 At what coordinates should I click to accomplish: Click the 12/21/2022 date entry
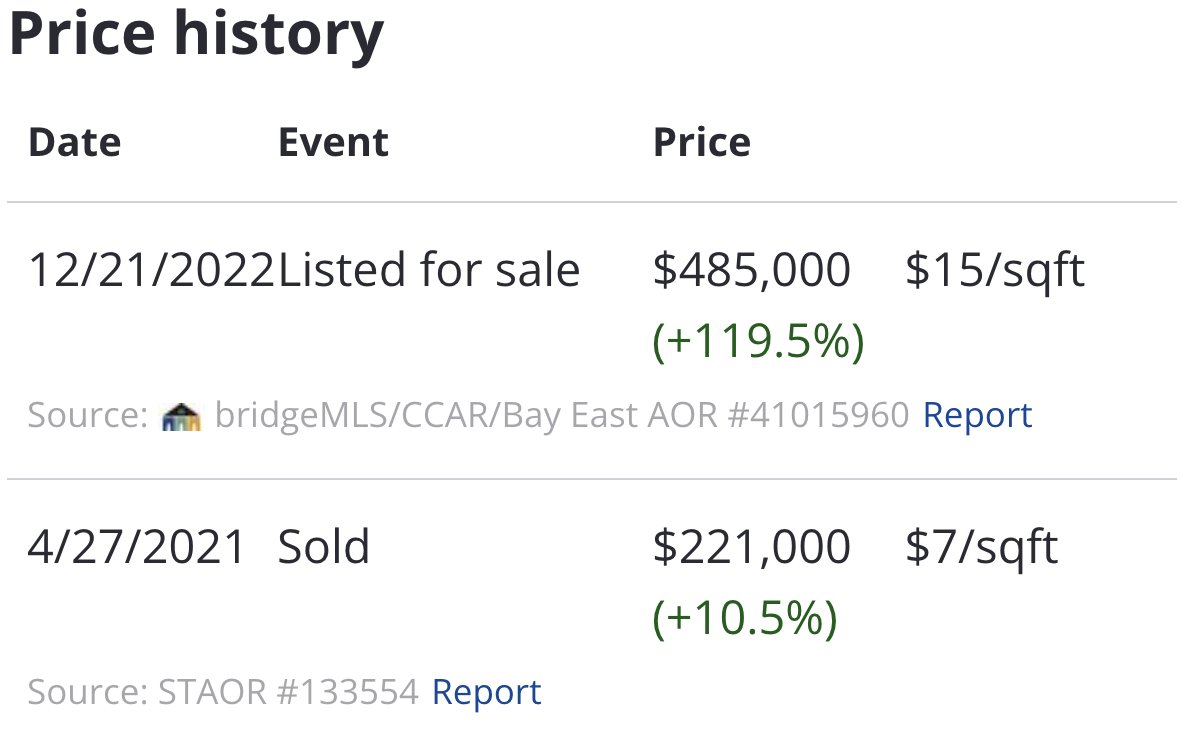tap(151, 270)
